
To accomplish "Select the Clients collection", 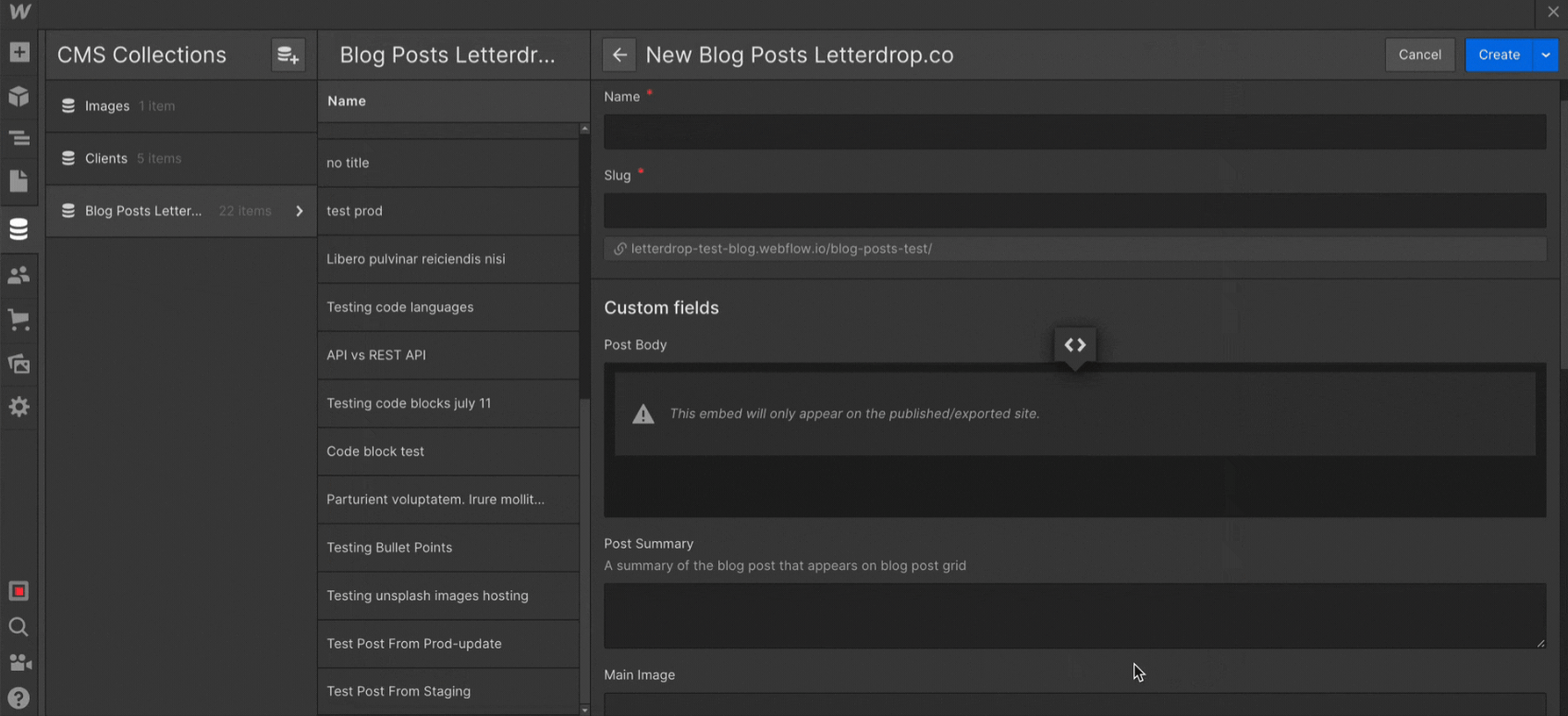I will pos(181,158).
